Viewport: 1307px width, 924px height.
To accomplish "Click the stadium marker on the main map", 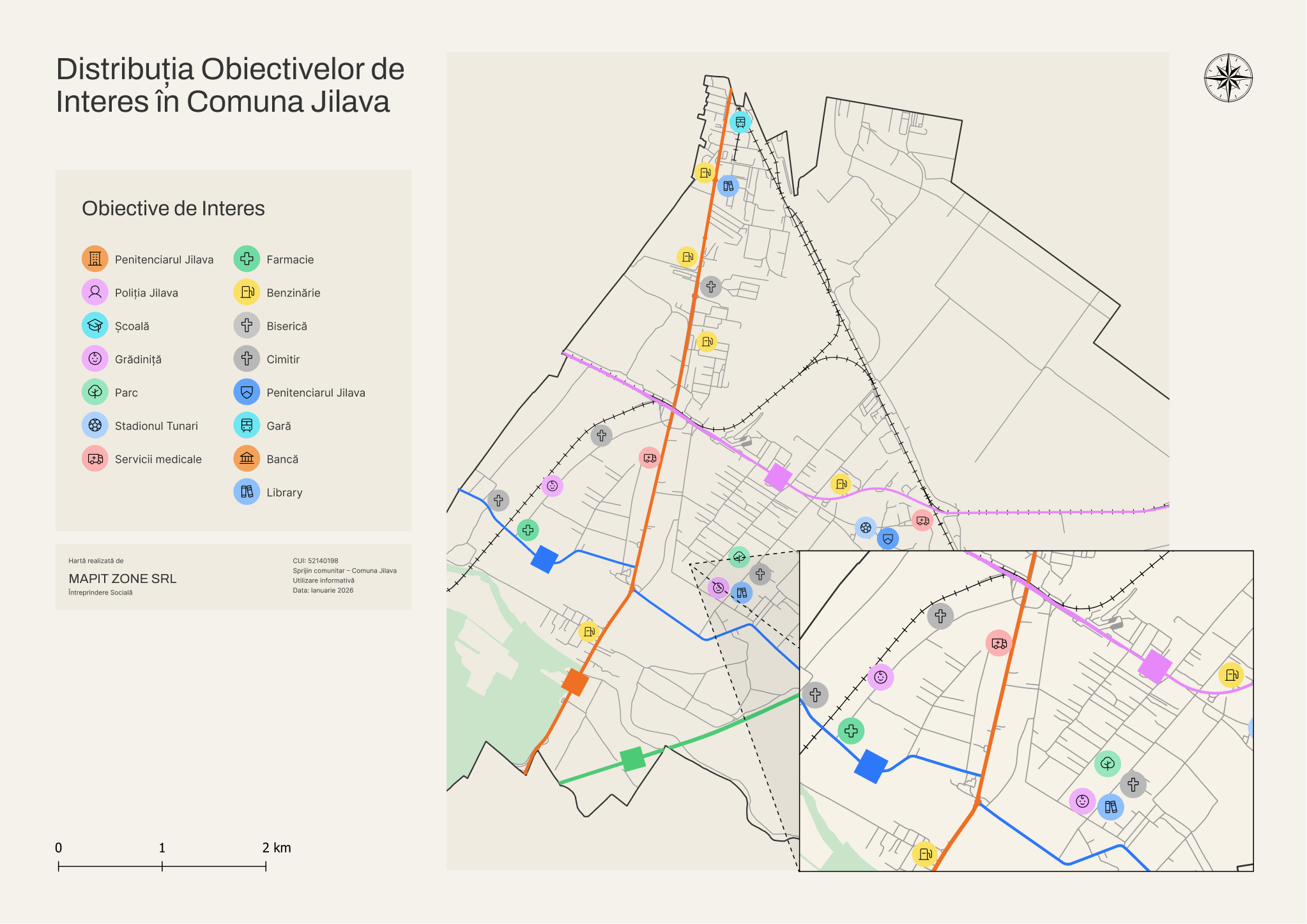I will pyautogui.click(x=866, y=527).
